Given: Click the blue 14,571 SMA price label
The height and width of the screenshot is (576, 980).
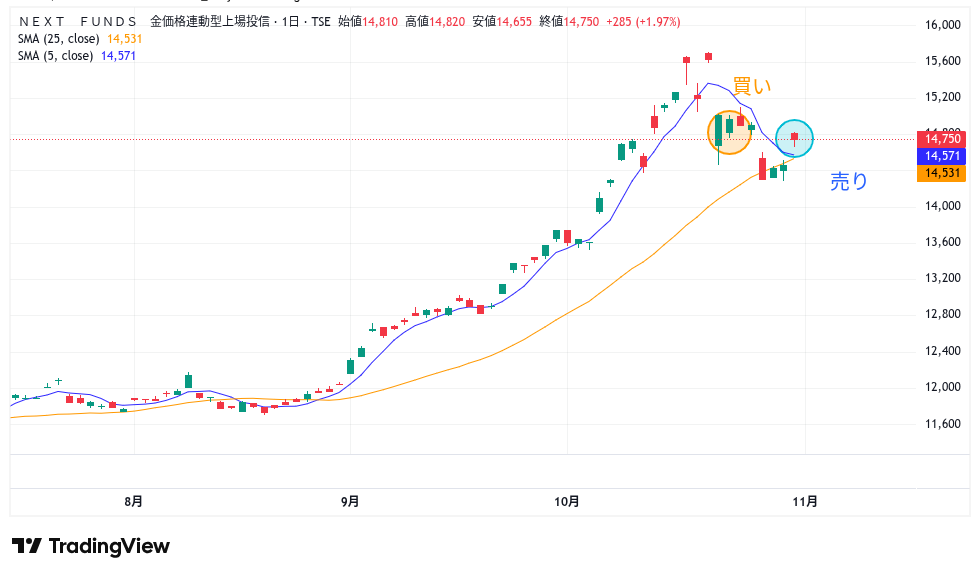Looking at the screenshot, I should tap(942, 156).
